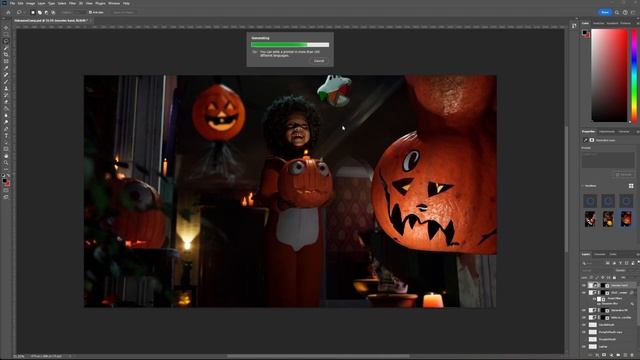Select the Hand tool

(x=6, y=156)
